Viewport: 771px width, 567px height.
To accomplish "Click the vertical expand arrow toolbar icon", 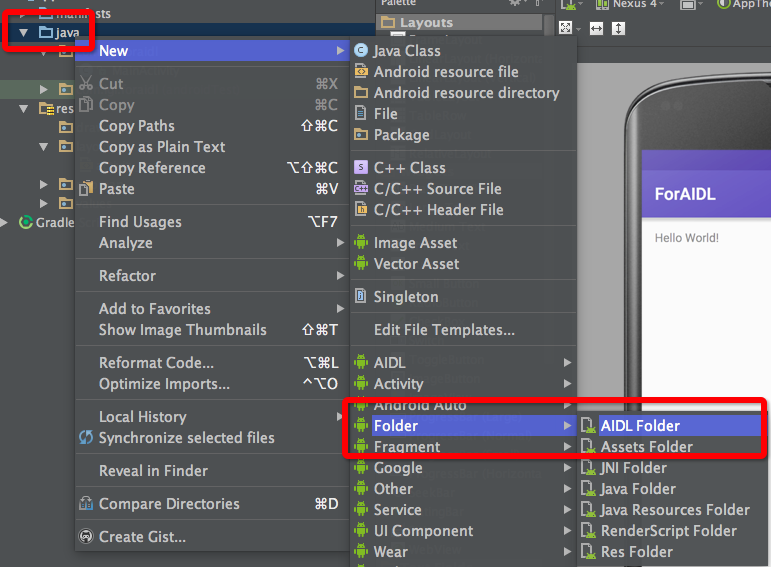I will (618, 28).
